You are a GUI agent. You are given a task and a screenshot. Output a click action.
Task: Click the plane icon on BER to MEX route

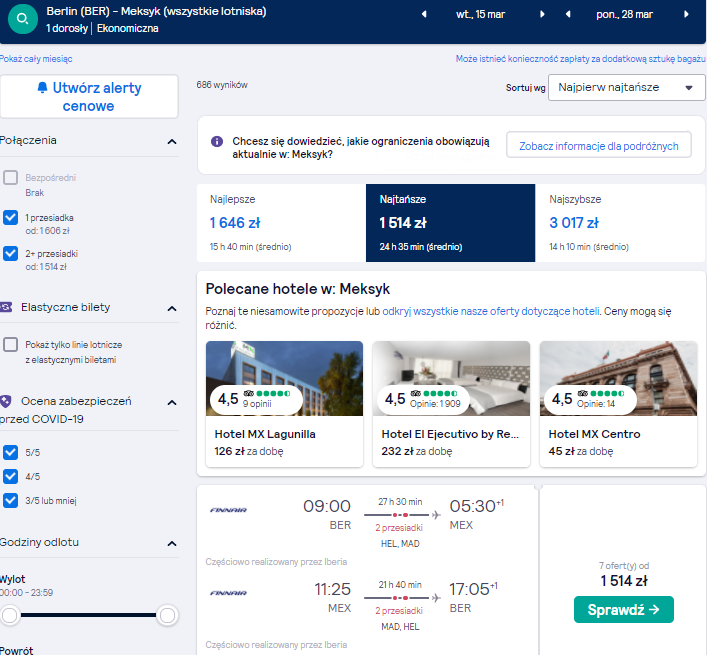pyautogui.click(x=436, y=515)
